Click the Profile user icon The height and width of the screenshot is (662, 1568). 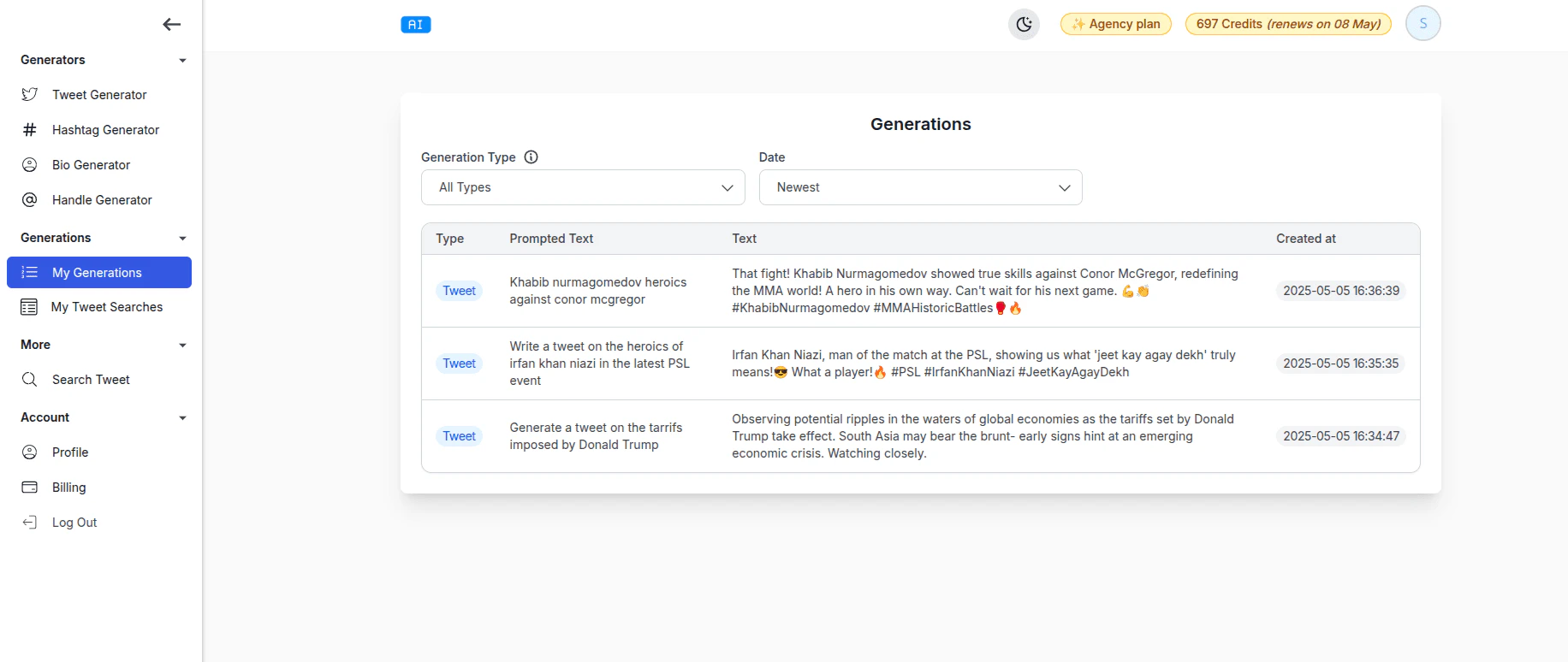[30, 452]
